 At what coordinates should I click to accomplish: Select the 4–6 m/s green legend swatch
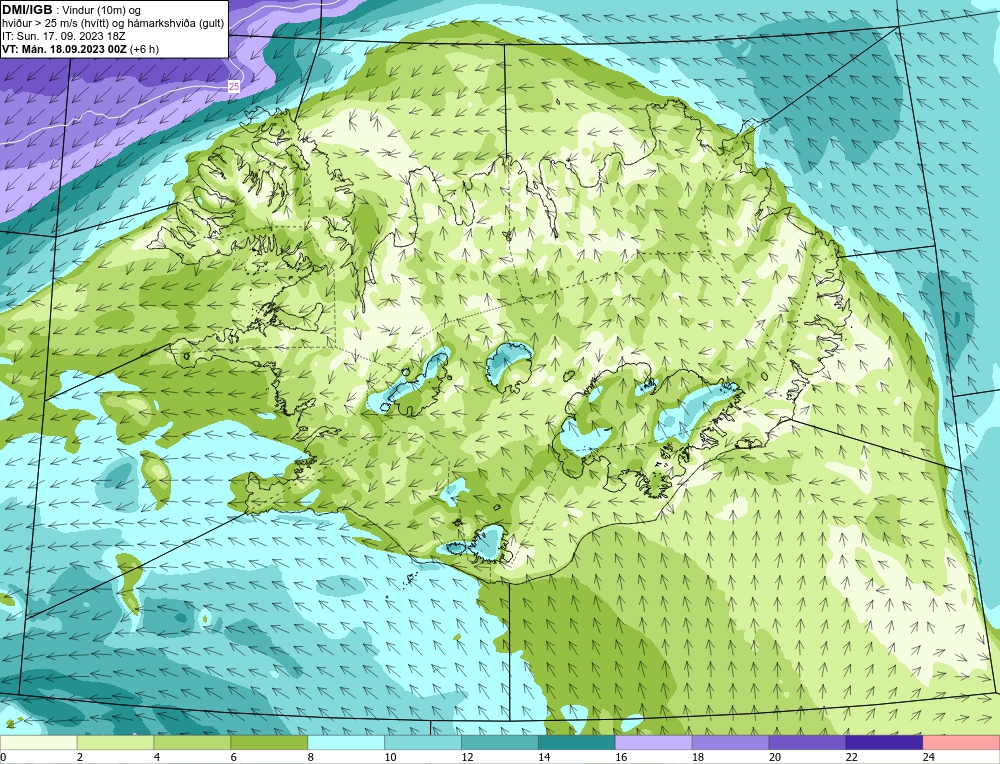(x=192, y=743)
